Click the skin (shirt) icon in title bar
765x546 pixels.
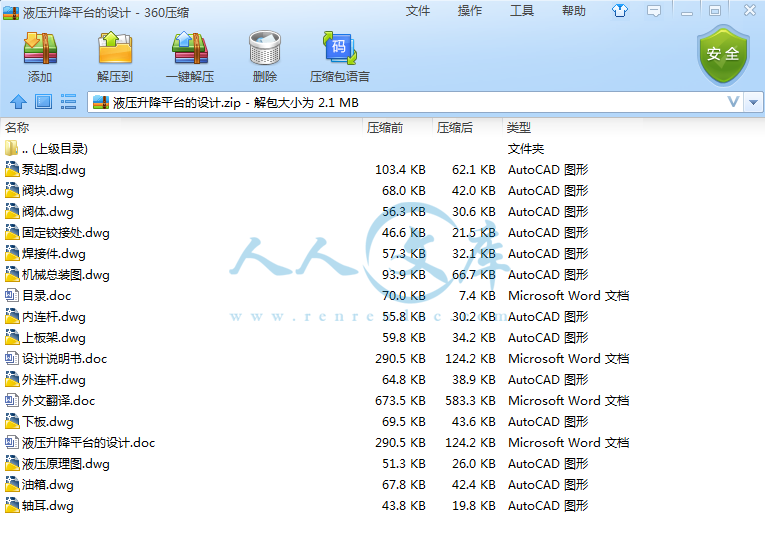(x=620, y=11)
